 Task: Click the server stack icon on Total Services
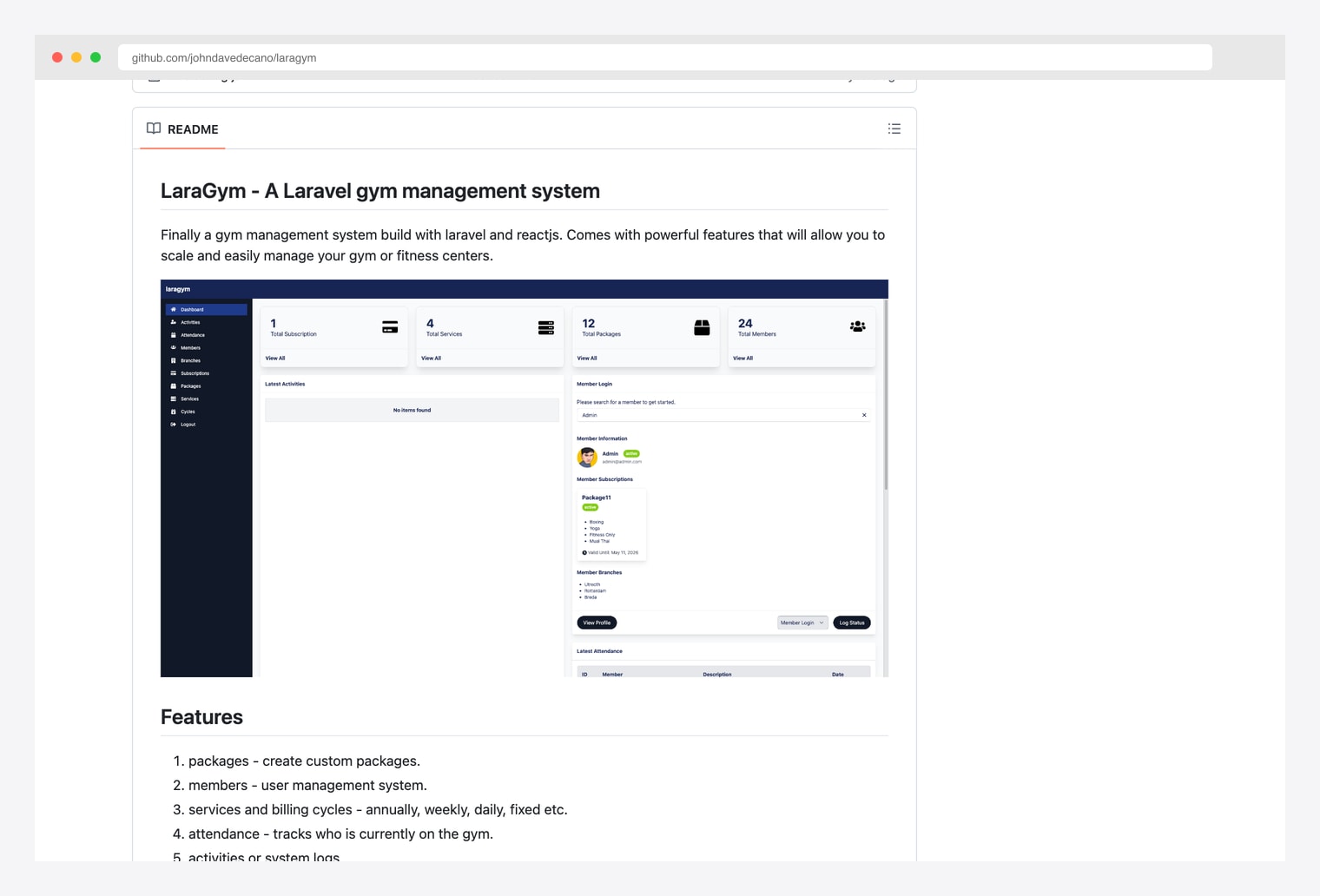[546, 327]
